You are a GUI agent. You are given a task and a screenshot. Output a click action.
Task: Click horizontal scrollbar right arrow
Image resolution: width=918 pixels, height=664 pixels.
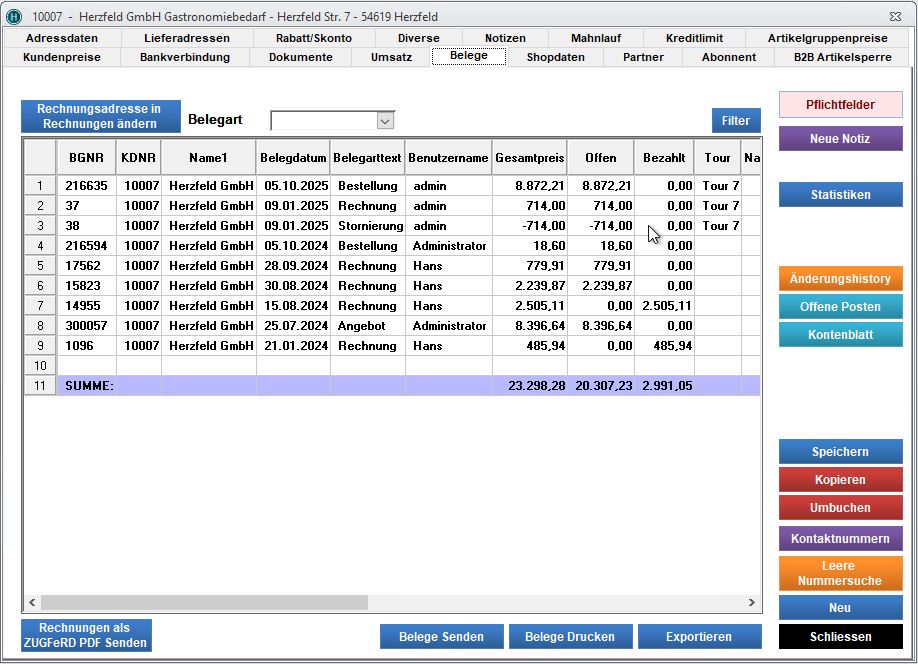(752, 603)
